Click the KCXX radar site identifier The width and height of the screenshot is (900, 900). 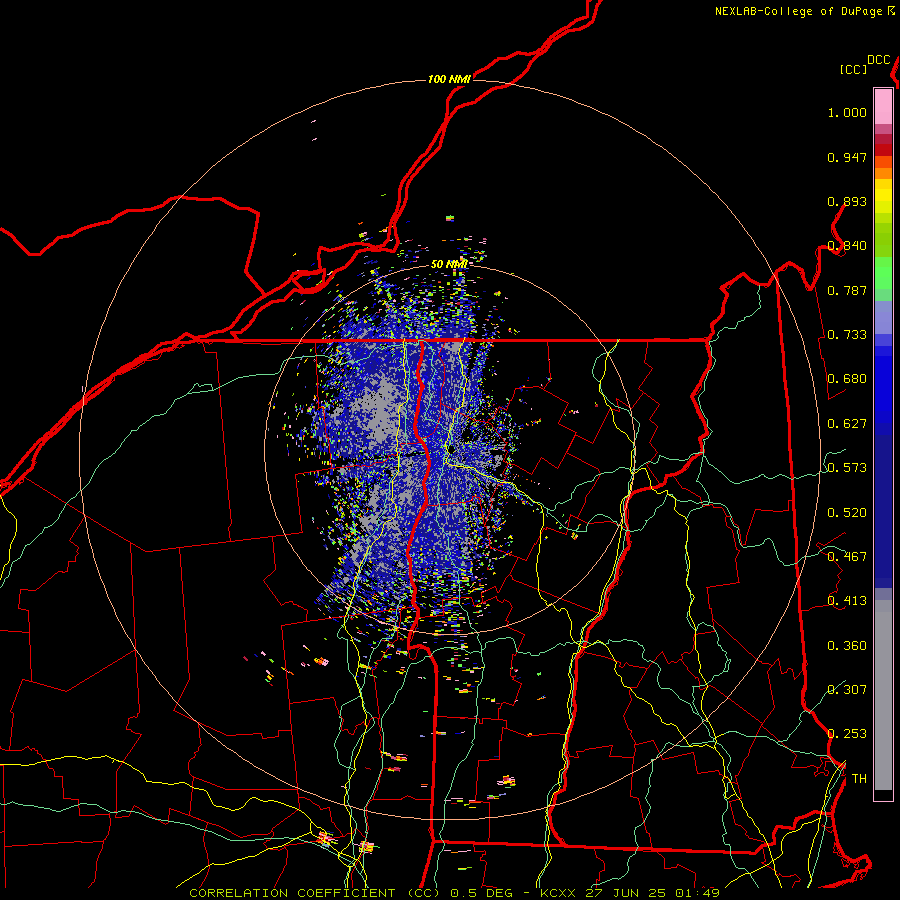click(557, 893)
